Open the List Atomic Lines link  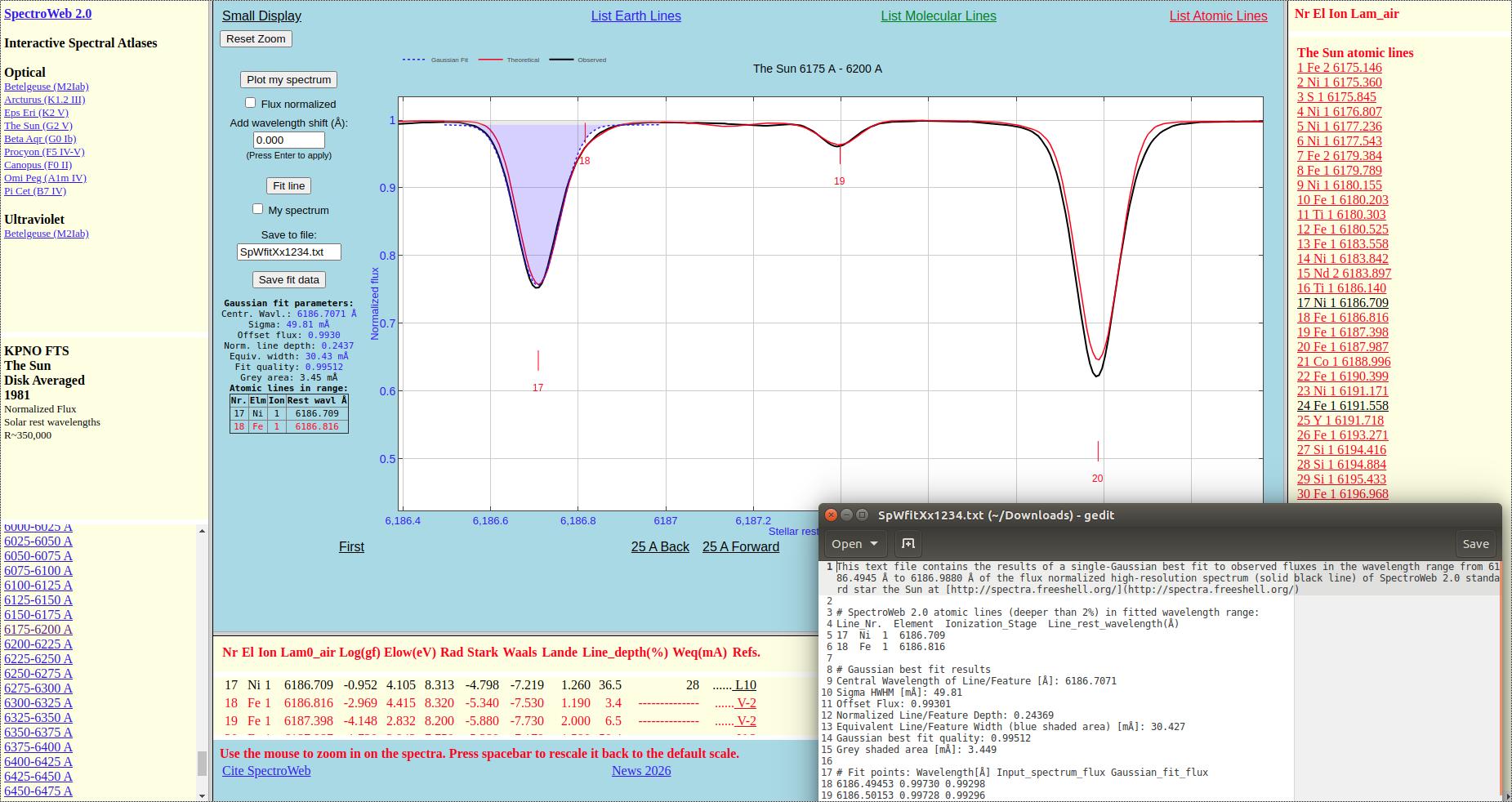coord(1218,16)
